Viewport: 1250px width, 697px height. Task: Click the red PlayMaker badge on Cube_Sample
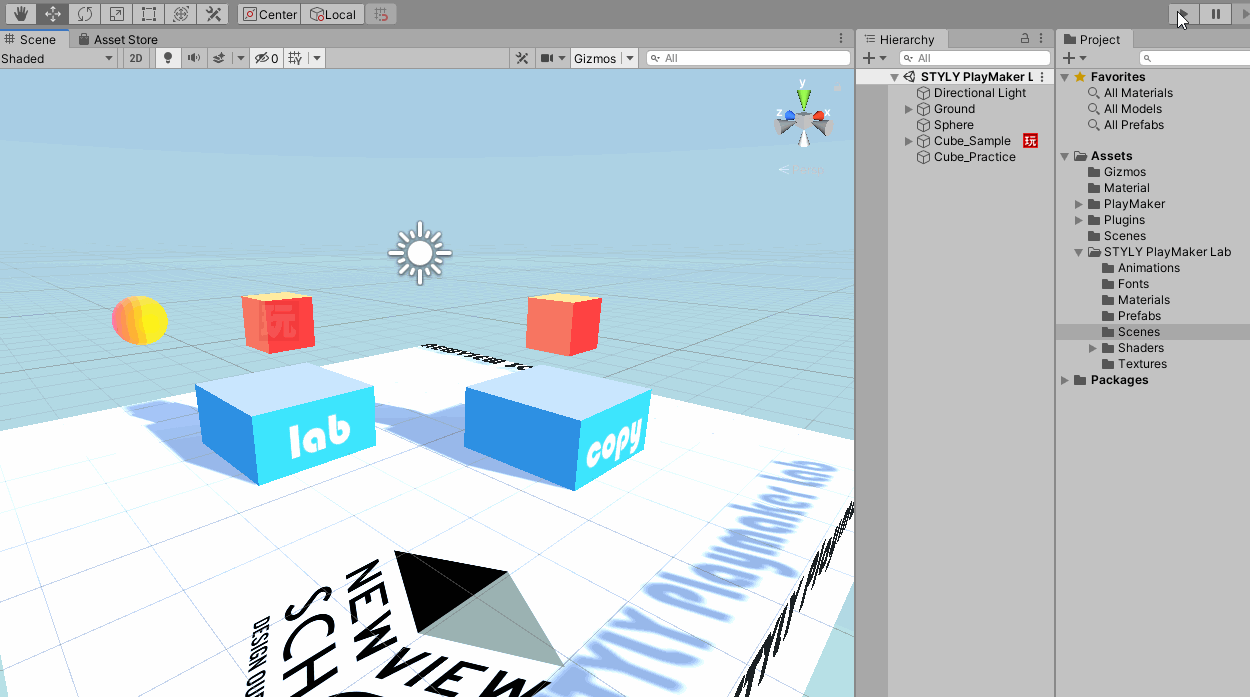pos(1031,141)
